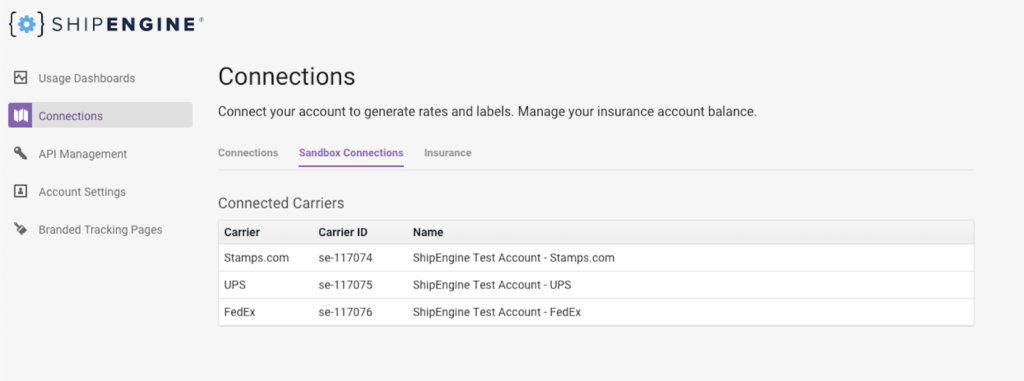1024x381 pixels.
Task: Click the Stamps.com carrier cell
Action: click(x=257, y=258)
